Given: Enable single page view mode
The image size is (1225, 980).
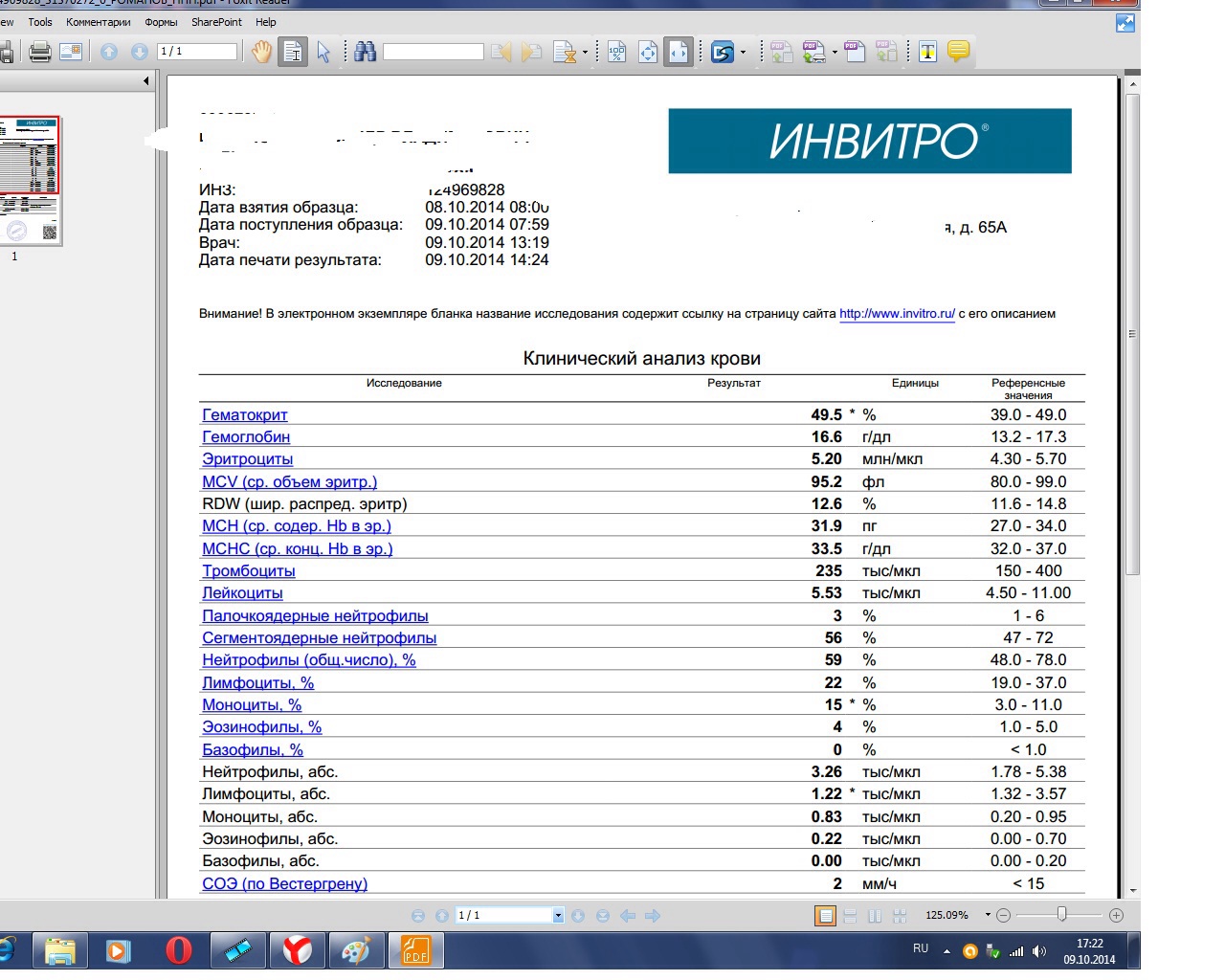Looking at the screenshot, I should coord(825,916).
